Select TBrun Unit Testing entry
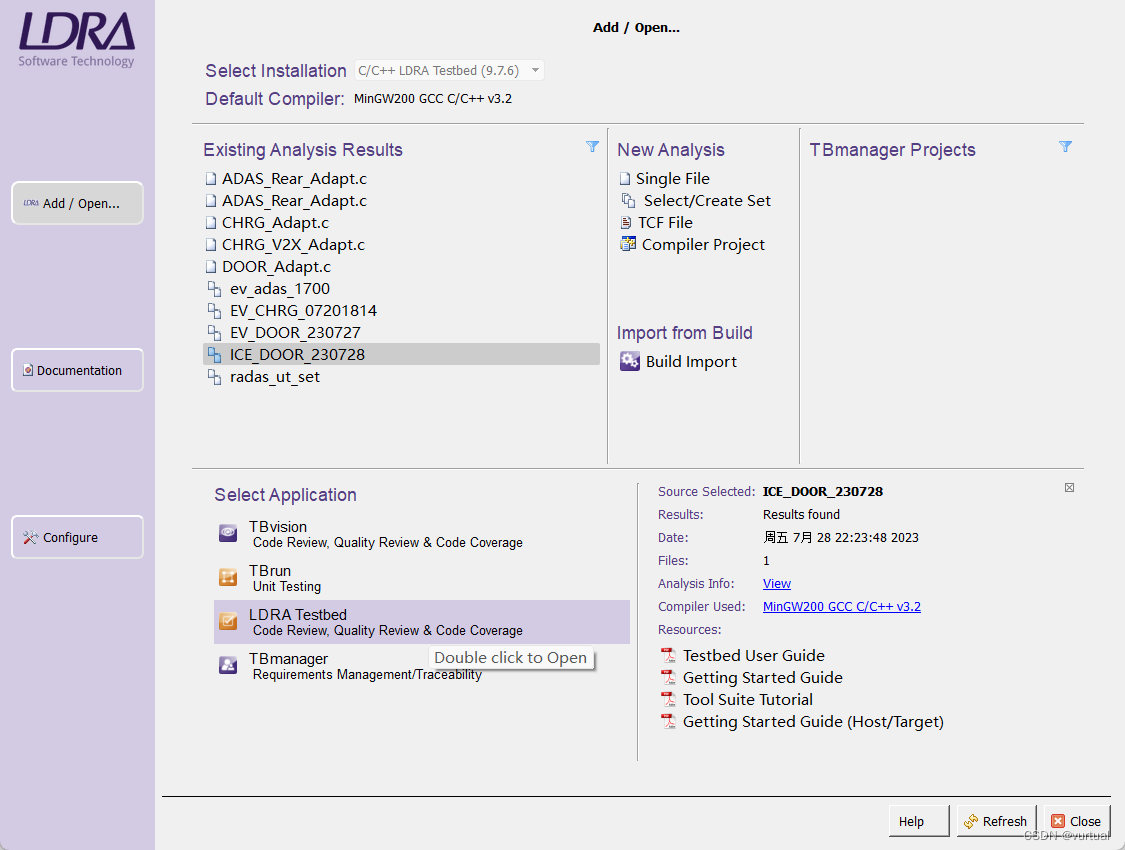Viewport: 1125px width, 850px height. pyautogui.click(x=422, y=577)
